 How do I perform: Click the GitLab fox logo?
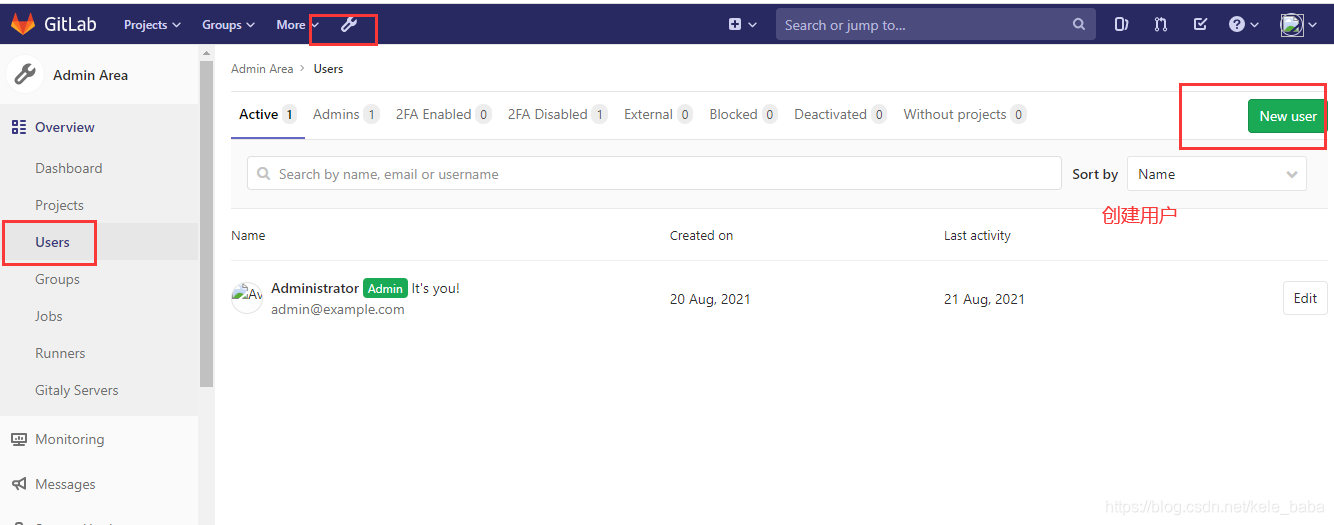coord(22,24)
